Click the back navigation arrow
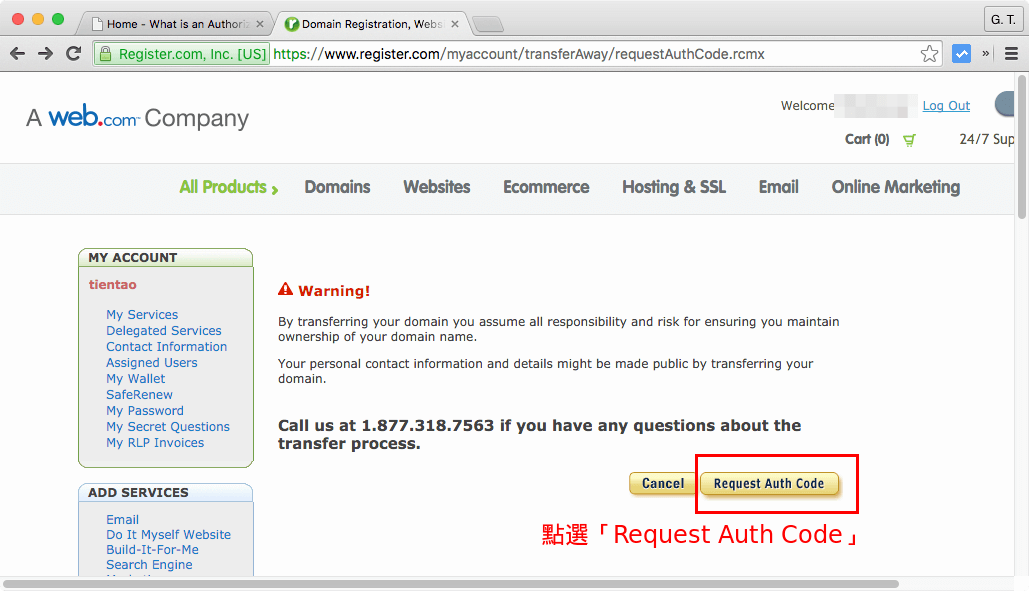This screenshot has height=591, width=1029. 17,54
